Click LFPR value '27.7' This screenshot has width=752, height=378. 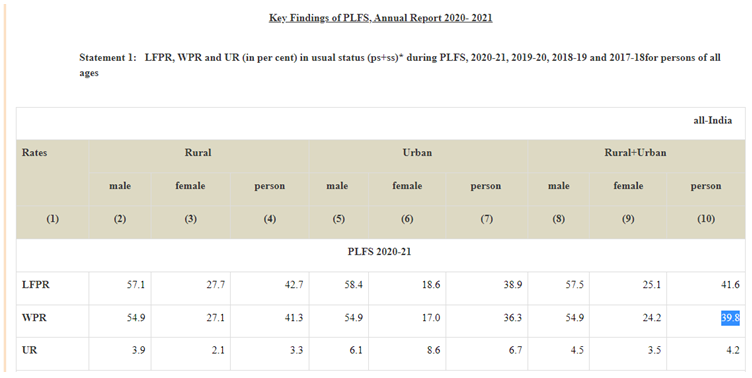215,285
